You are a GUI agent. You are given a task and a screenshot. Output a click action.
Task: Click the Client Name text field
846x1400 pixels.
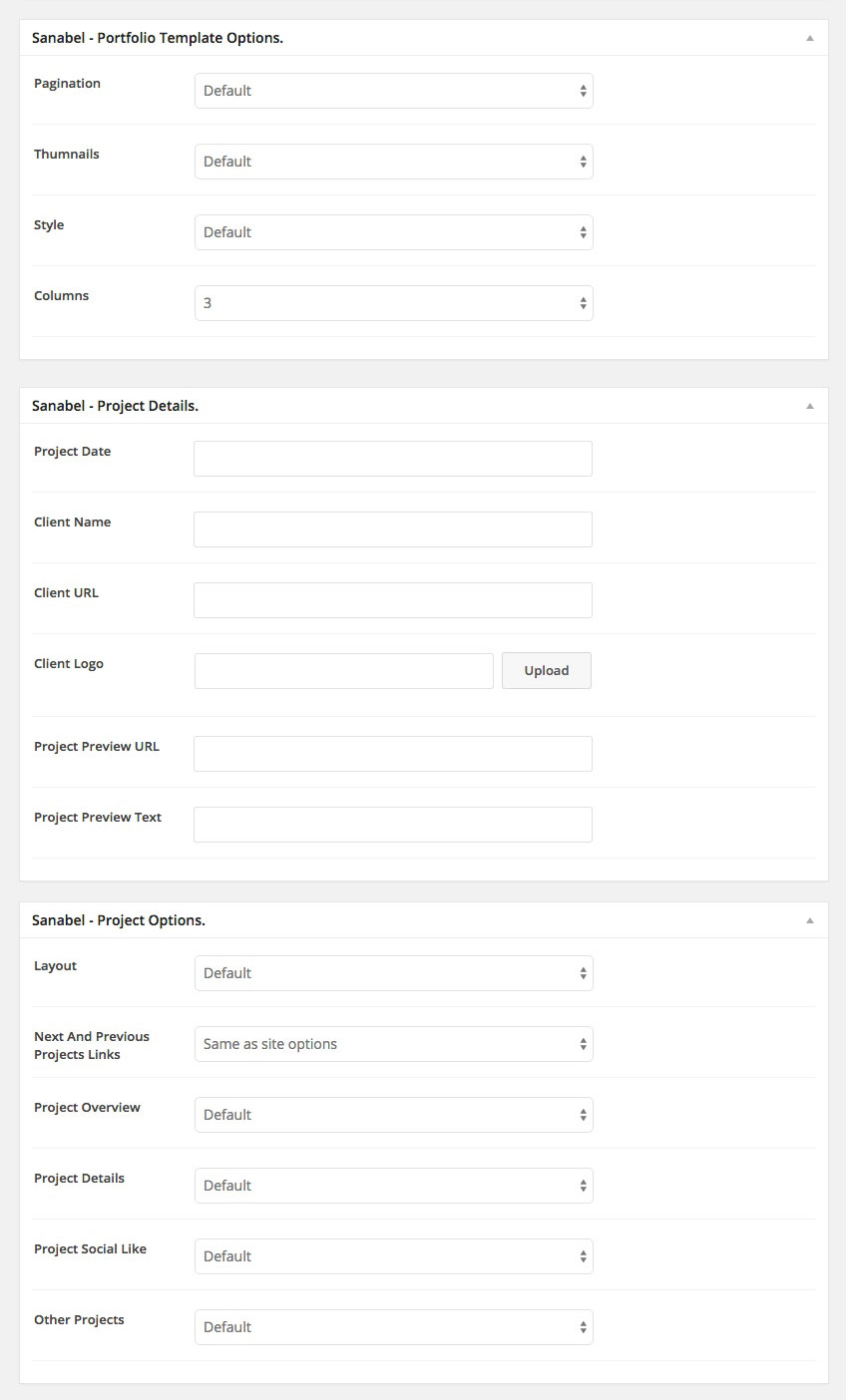pyautogui.click(x=392, y=529)
